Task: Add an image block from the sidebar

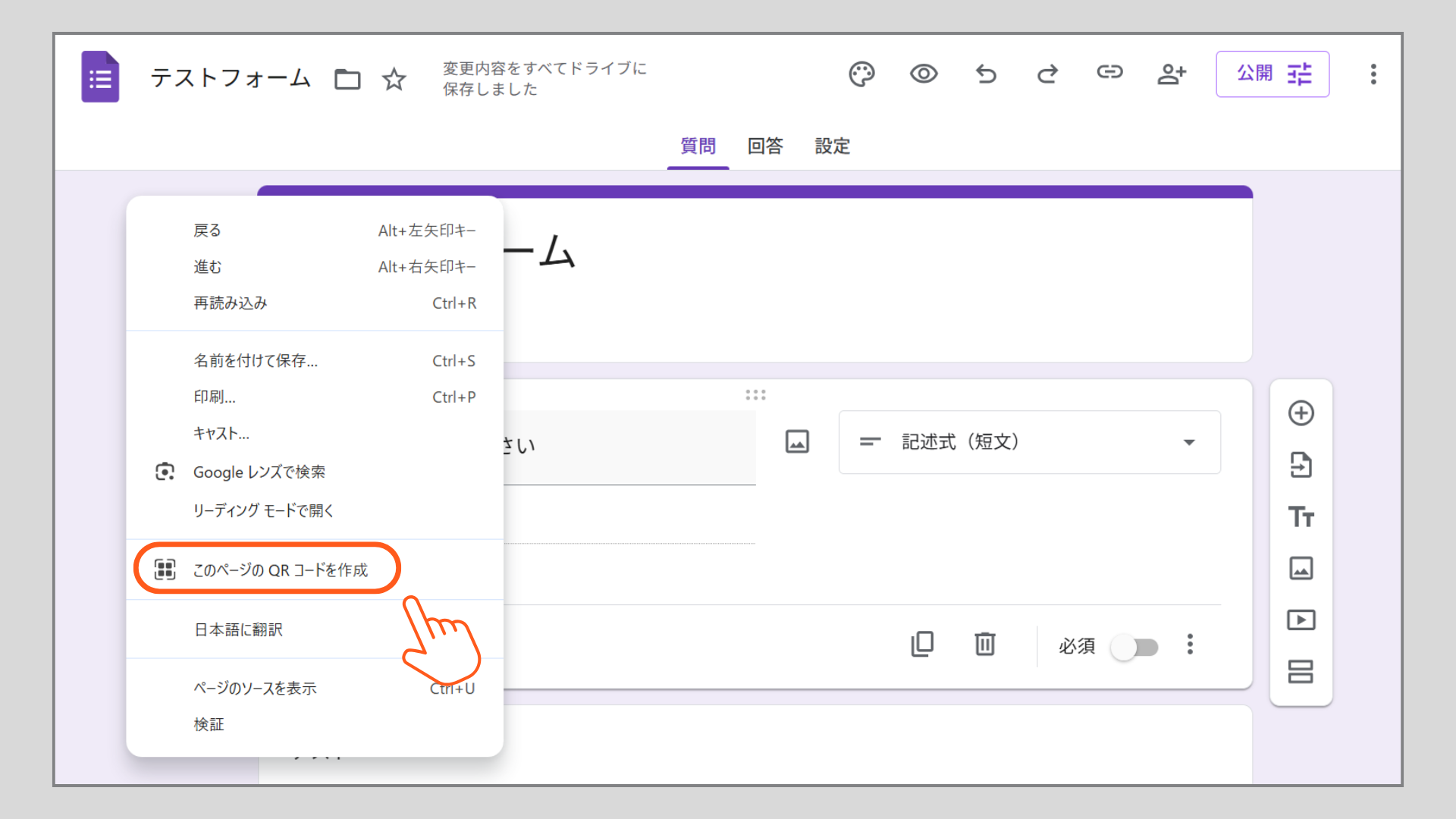Action: click(x=1301, y=568)
